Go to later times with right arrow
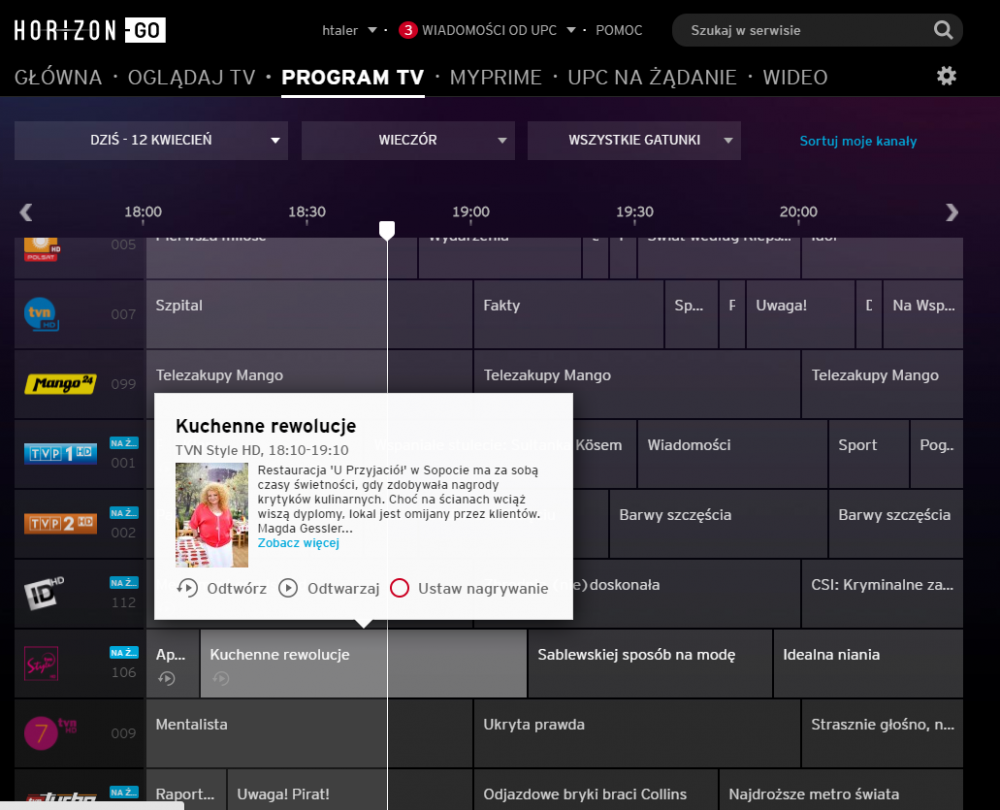Viewport: 1000px width, 810px height. [x=952, y=212]
